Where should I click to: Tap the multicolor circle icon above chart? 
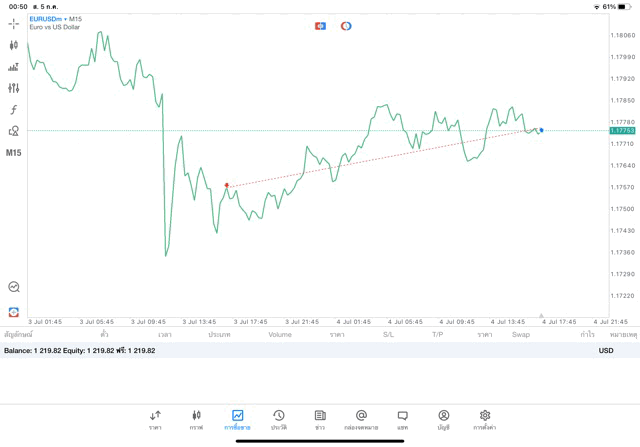[346, 26]
